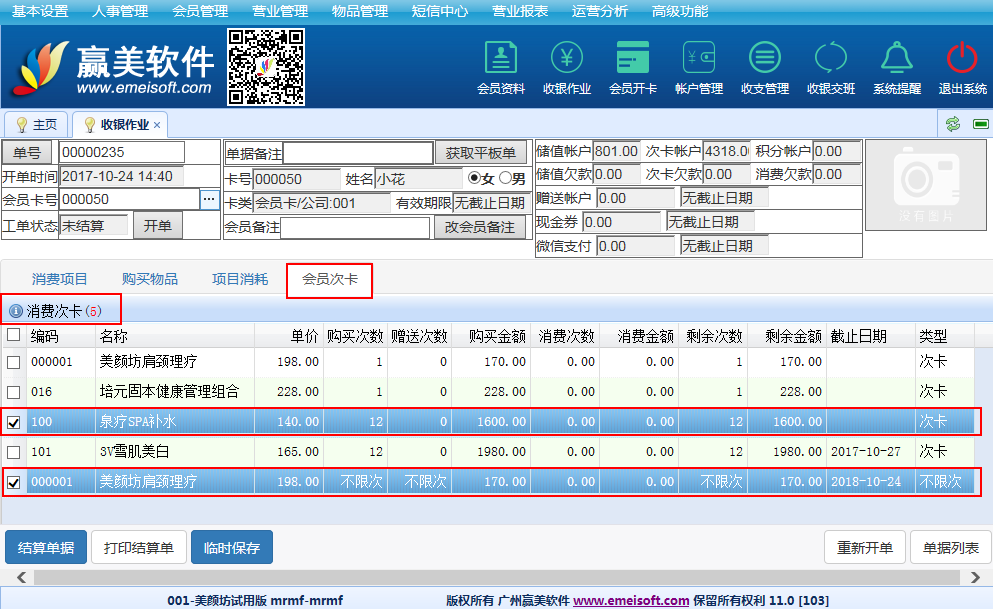This screenshot has width=993, height=609.
Task: Click the horizontal scrollbar at the bottom
Action: 496,578
